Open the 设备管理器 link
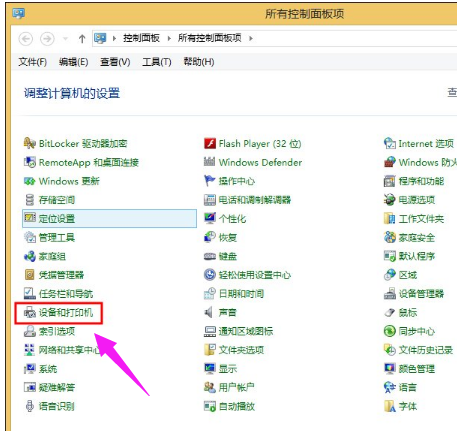 click(x=421, y=294)
